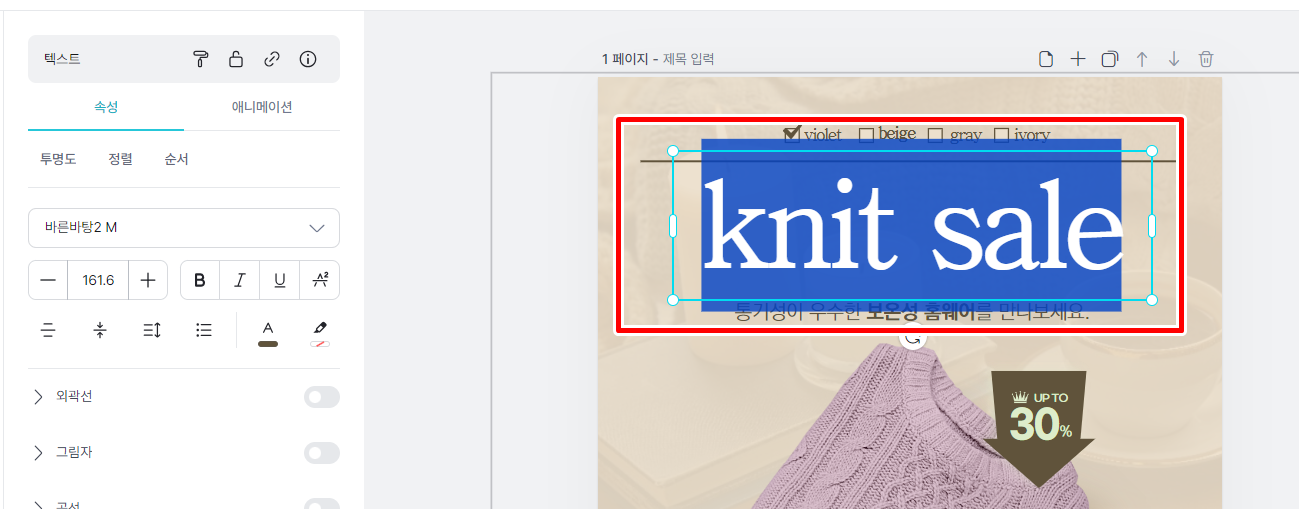
Task: Open the 바른바탕2 M font dropdown
Action: (x=184, y=228)
